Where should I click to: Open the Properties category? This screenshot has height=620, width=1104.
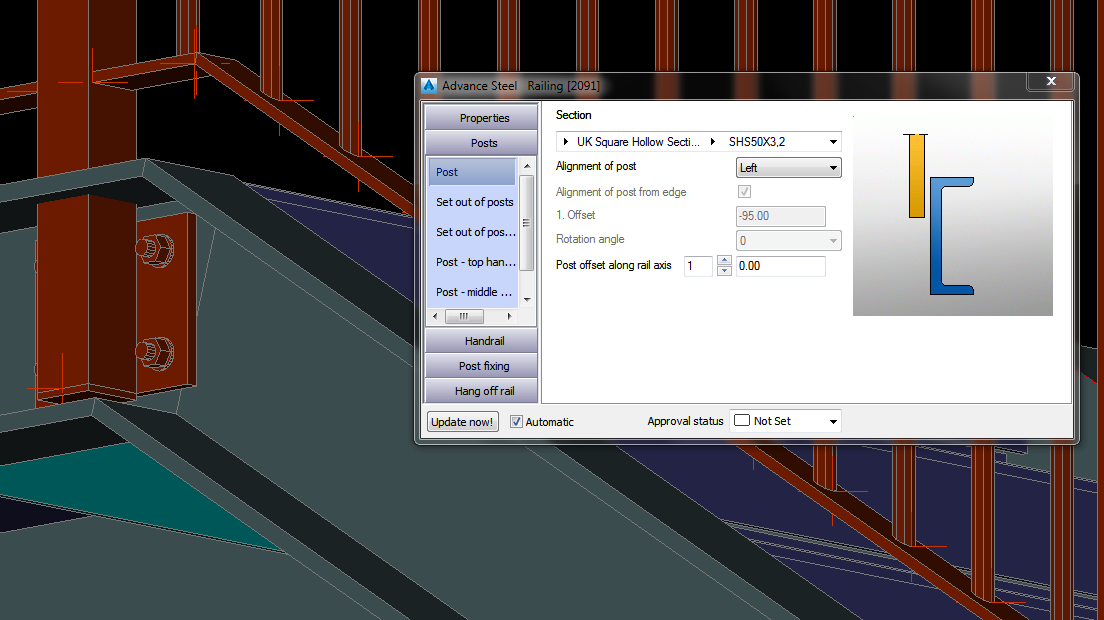pos(482,118)
